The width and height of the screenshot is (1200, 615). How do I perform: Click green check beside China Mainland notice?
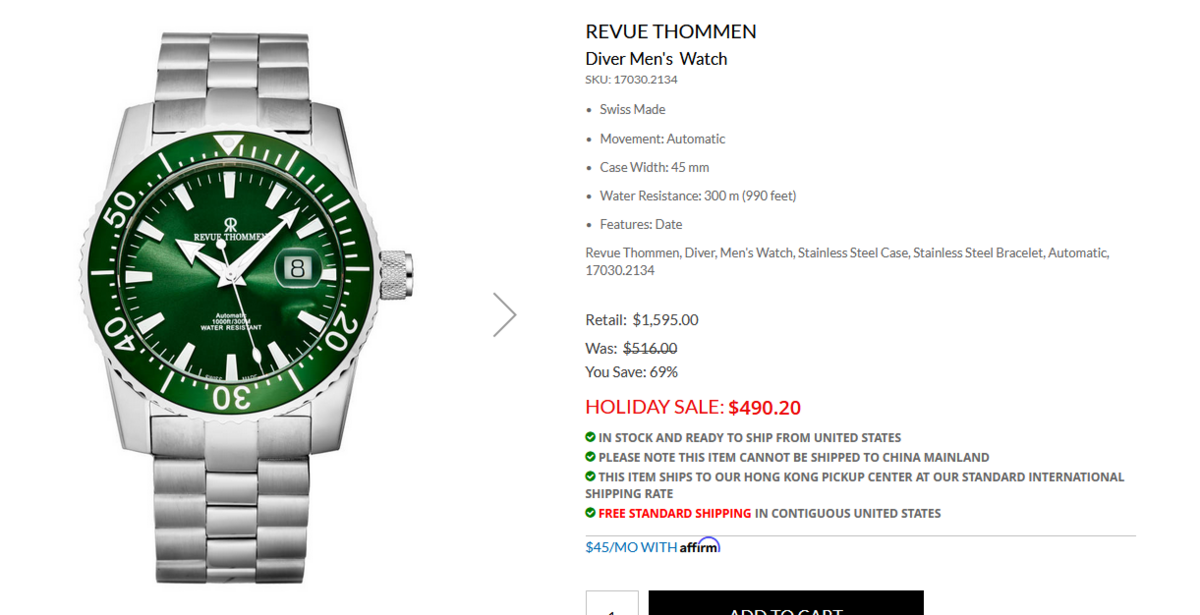pyautogui.click(x=590, y=456)
